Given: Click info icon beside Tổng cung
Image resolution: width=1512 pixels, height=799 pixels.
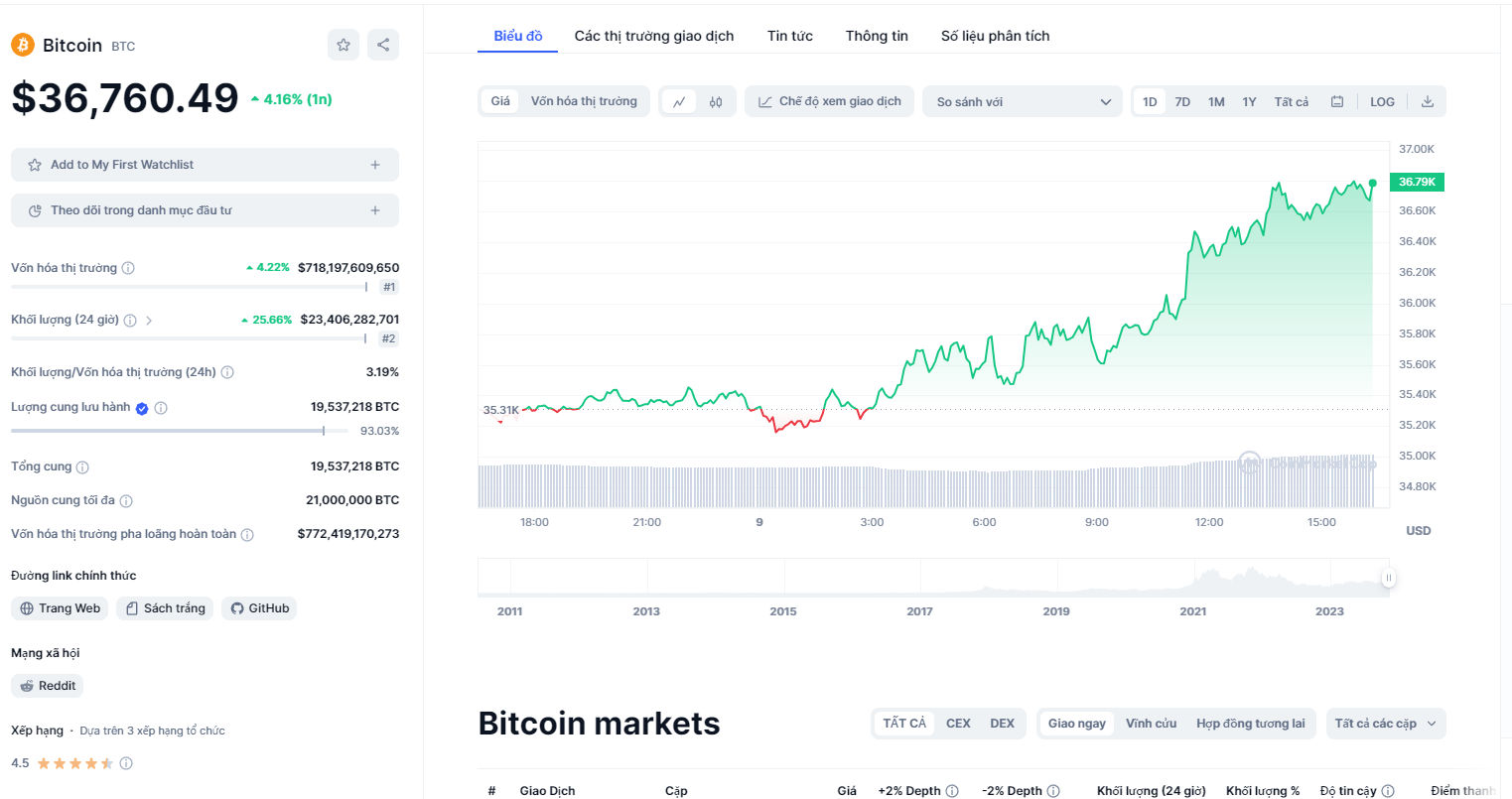Looking at the screenshot, I should (x=82, y=466).
